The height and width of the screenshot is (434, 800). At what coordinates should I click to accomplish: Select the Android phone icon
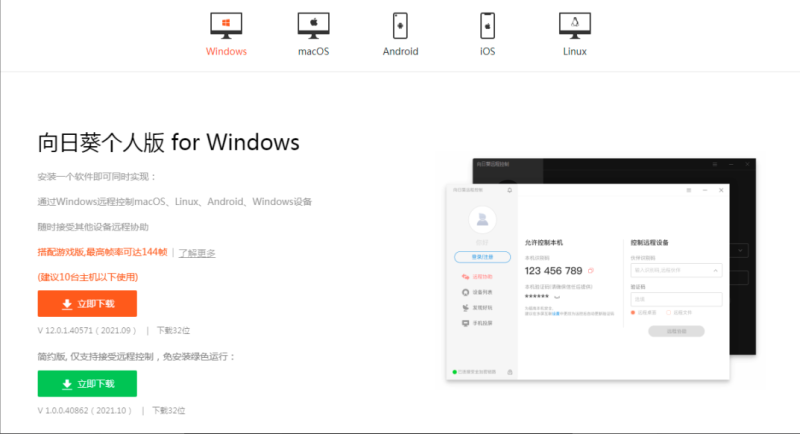click(x=401, y=26)
